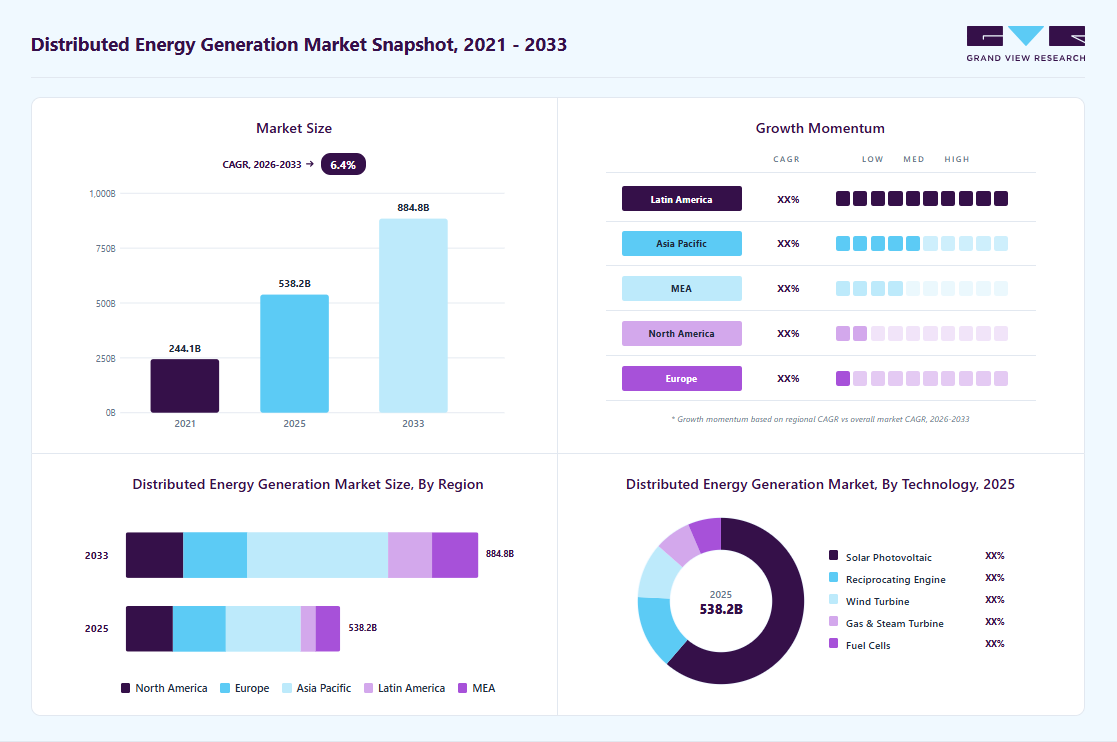Click the Europe legend swatch in region chart
Image resolution: width=1117 pixels, height=742 pixels.
tap(225, 688)
